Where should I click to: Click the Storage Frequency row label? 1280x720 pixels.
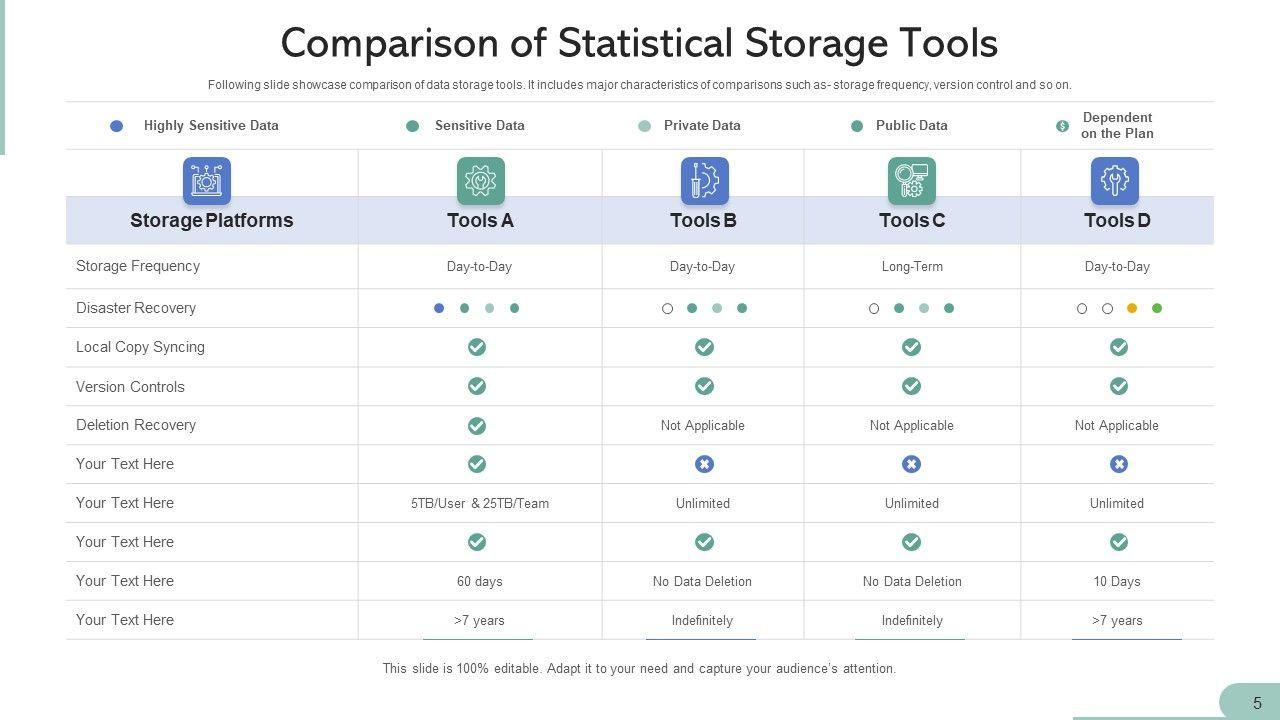[138, 266]
